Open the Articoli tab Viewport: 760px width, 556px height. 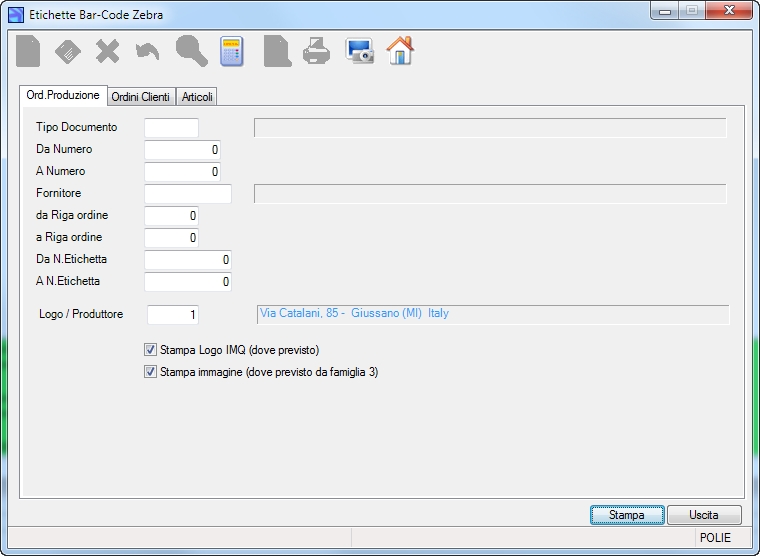click(x=197, y=97)
